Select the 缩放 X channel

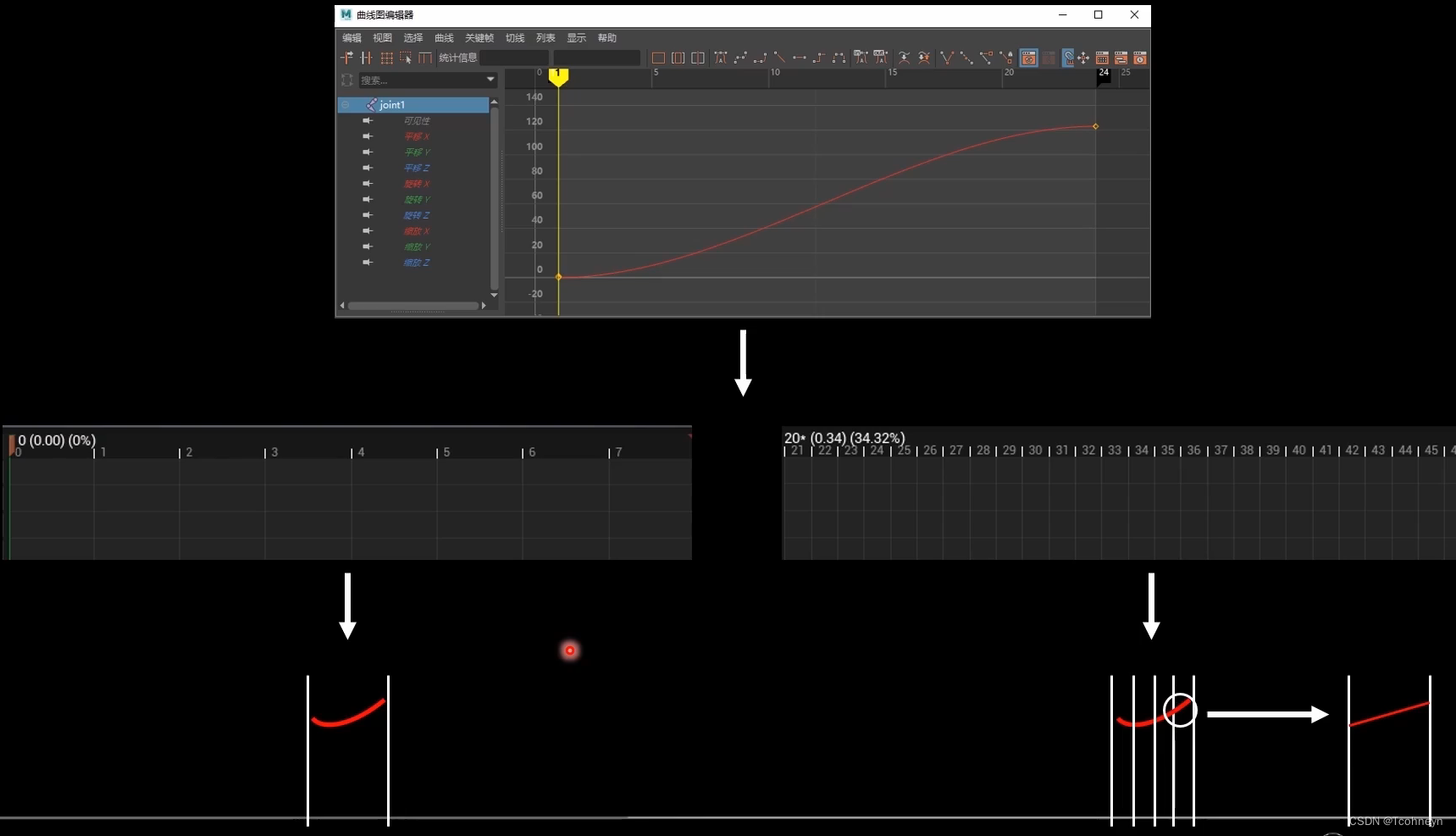point(416,230)
